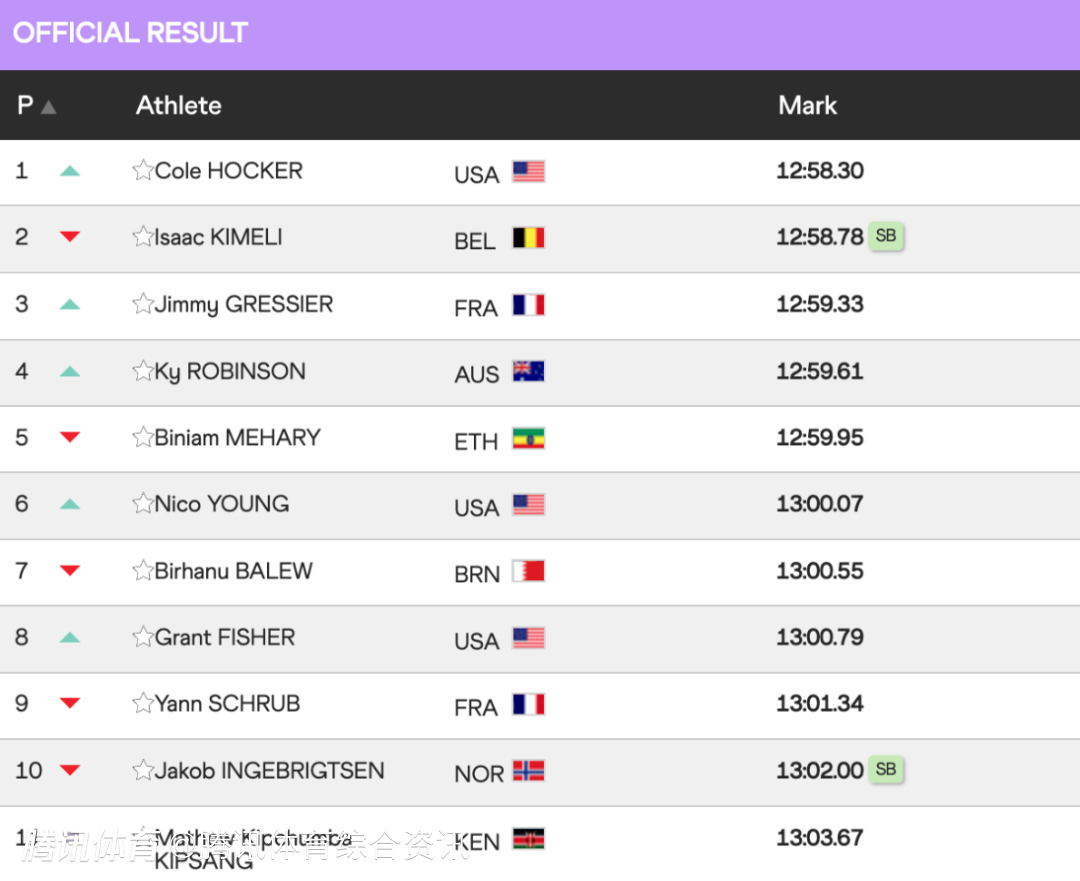Viewport: 1080px width, 881px height.
Task: Favorite Cole HOCKER with the star icon
Action: click(x=143, y=170)
